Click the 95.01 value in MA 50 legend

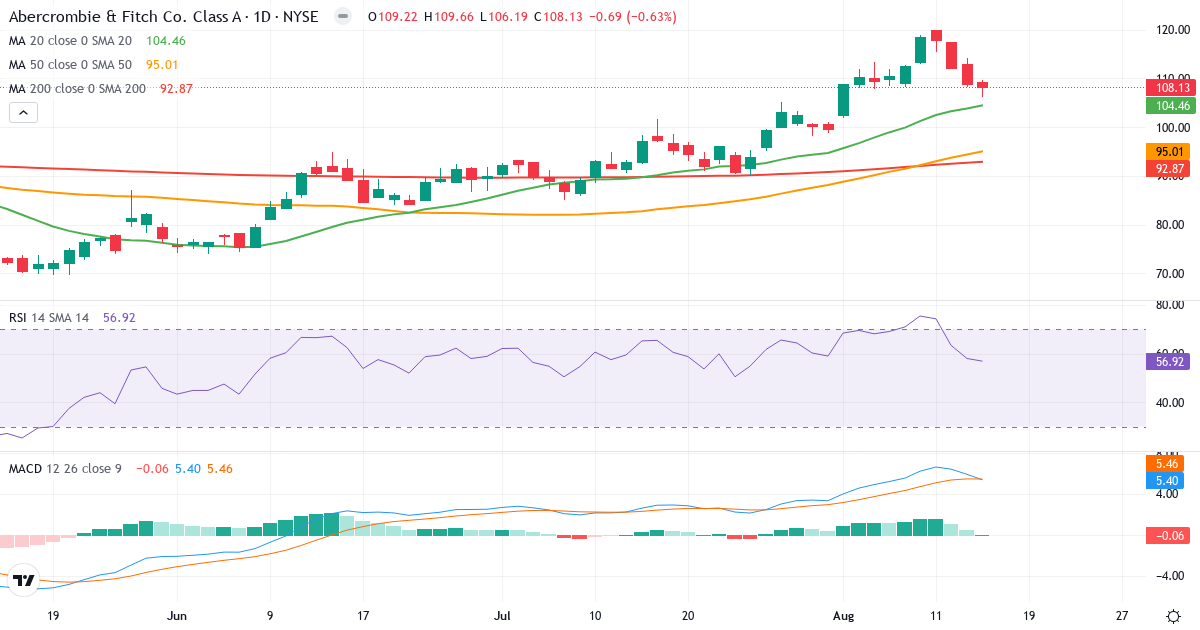coord(163,65)
